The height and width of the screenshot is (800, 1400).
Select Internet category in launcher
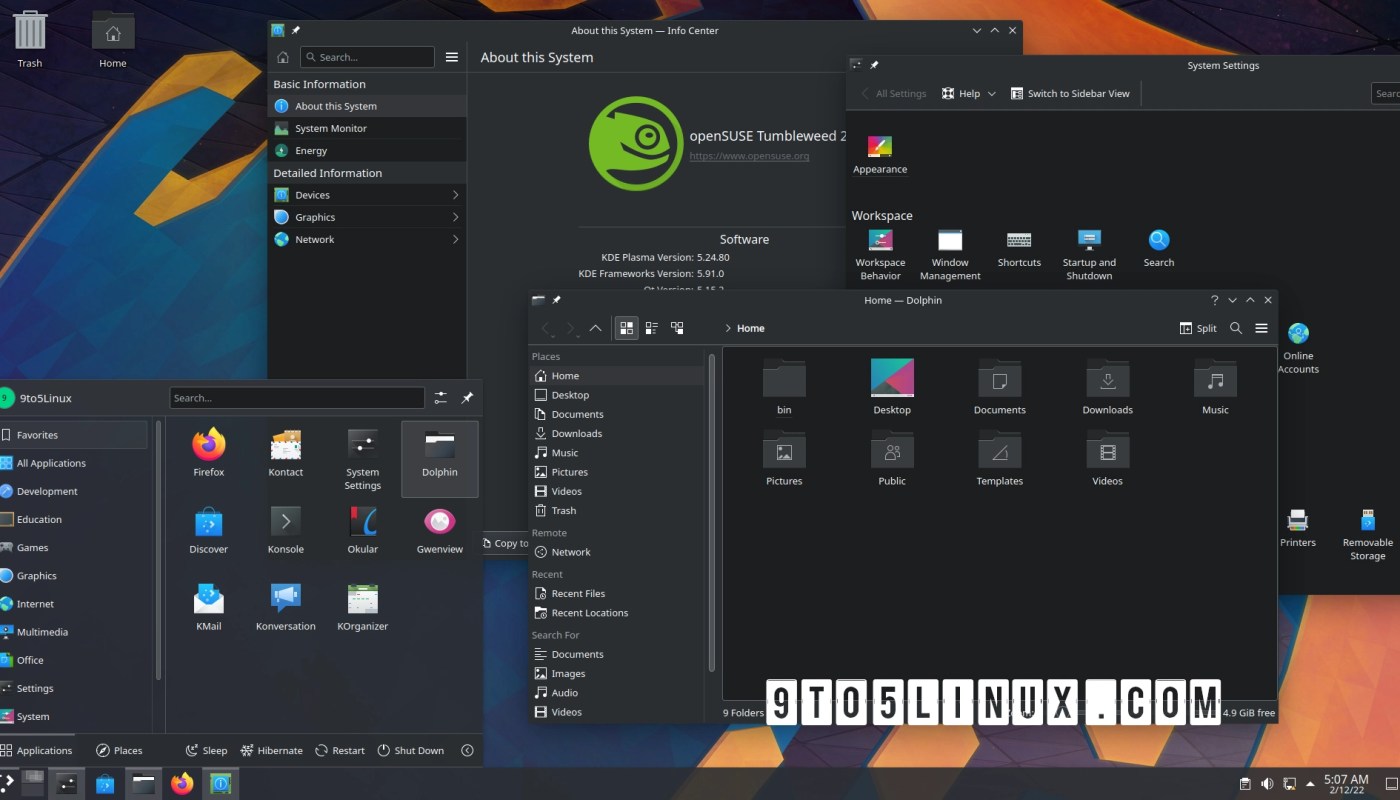click(74, 604)
